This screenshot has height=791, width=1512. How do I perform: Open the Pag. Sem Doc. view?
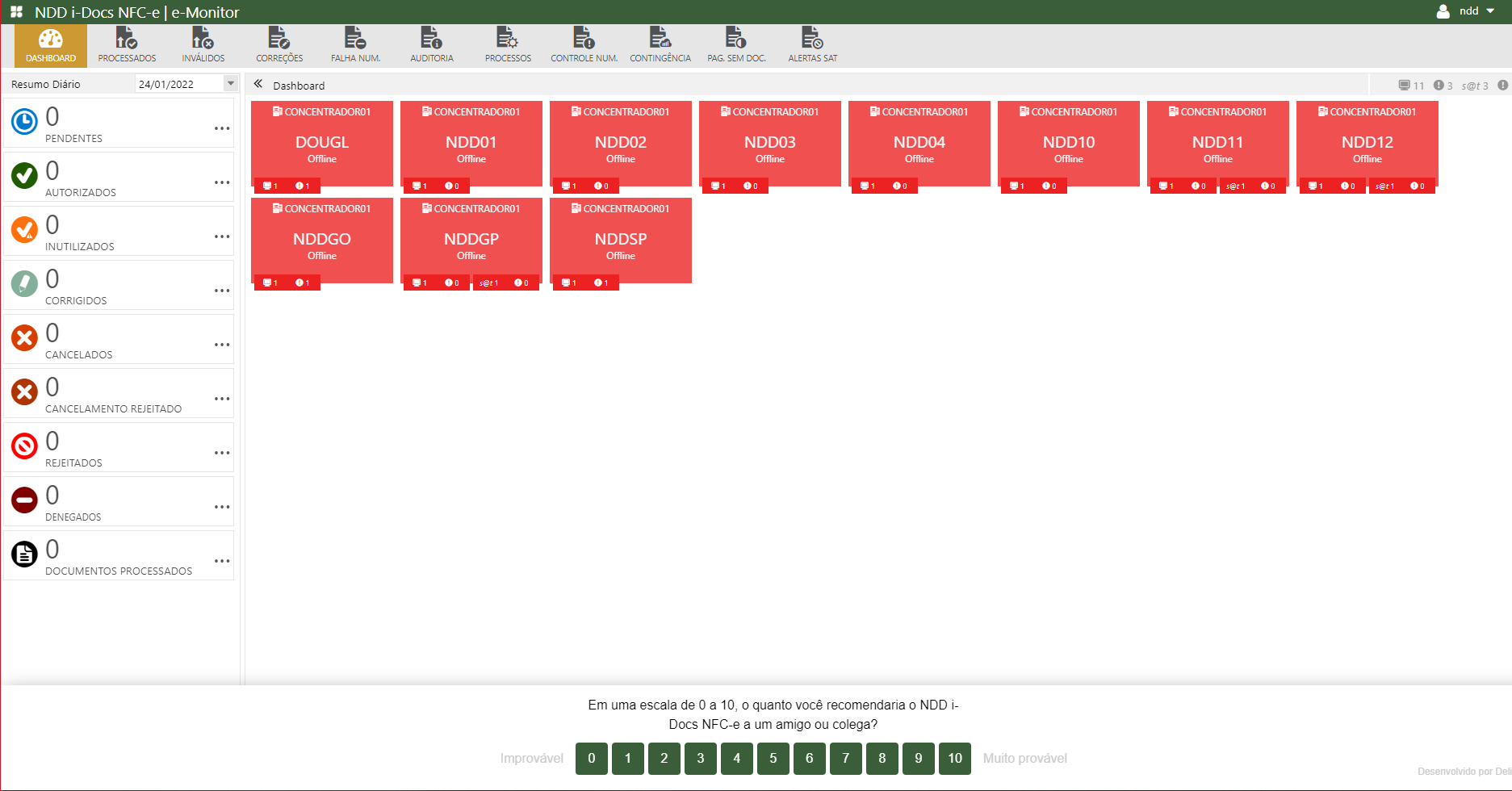point(736,44)
